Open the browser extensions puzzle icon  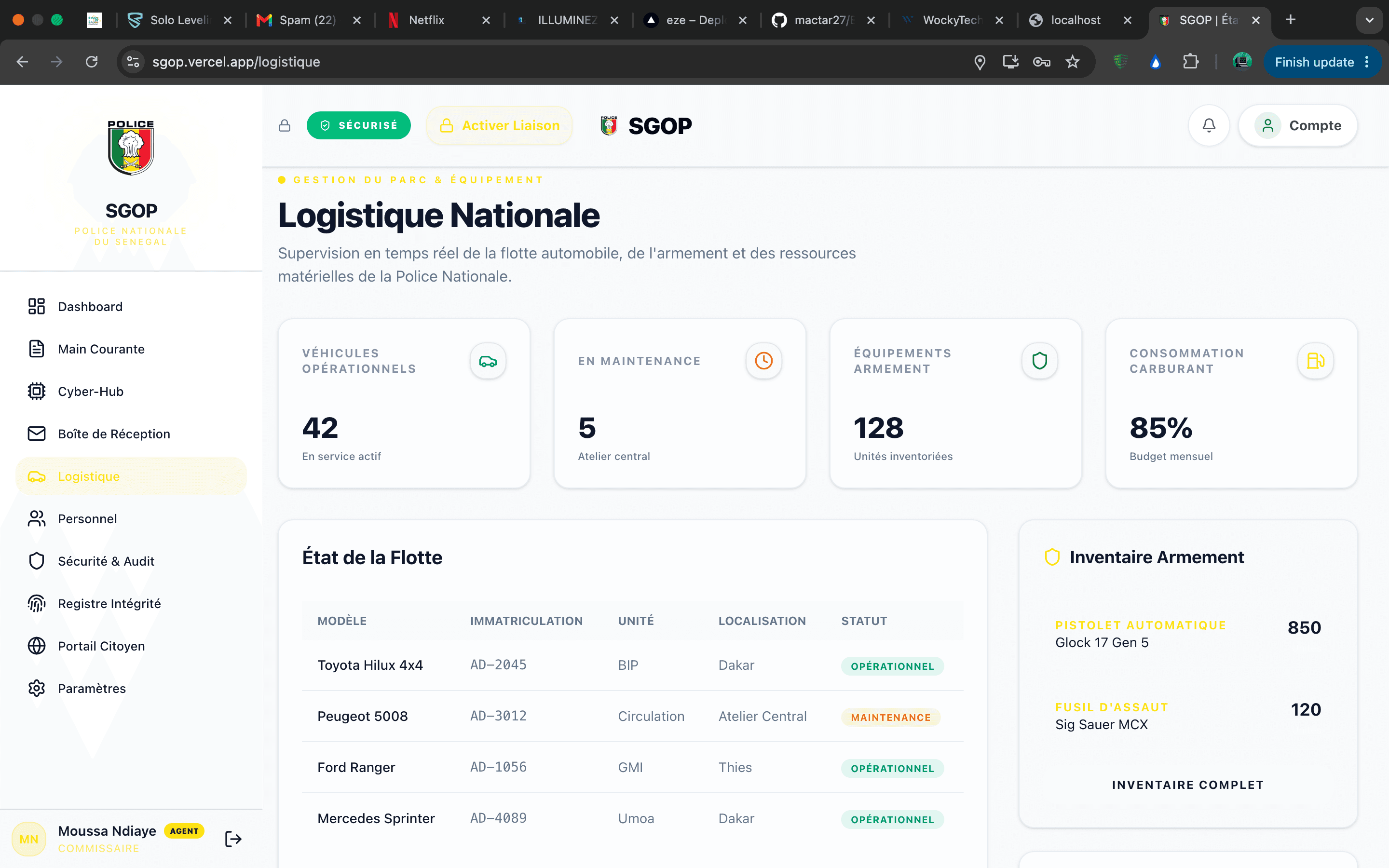tap(1190, 62)
